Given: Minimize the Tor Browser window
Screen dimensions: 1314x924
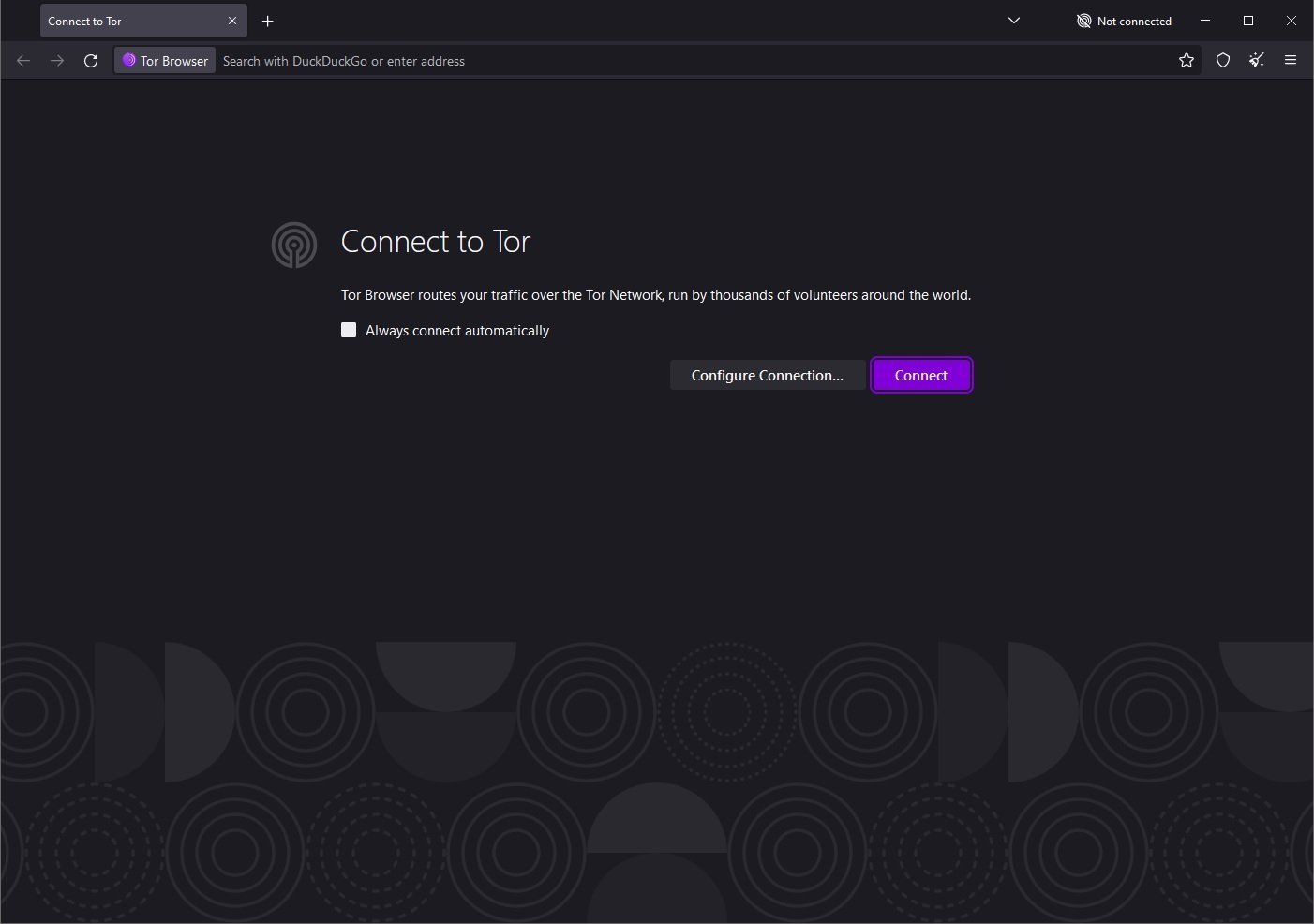Looking at the screenshot, I should 1205,21.
